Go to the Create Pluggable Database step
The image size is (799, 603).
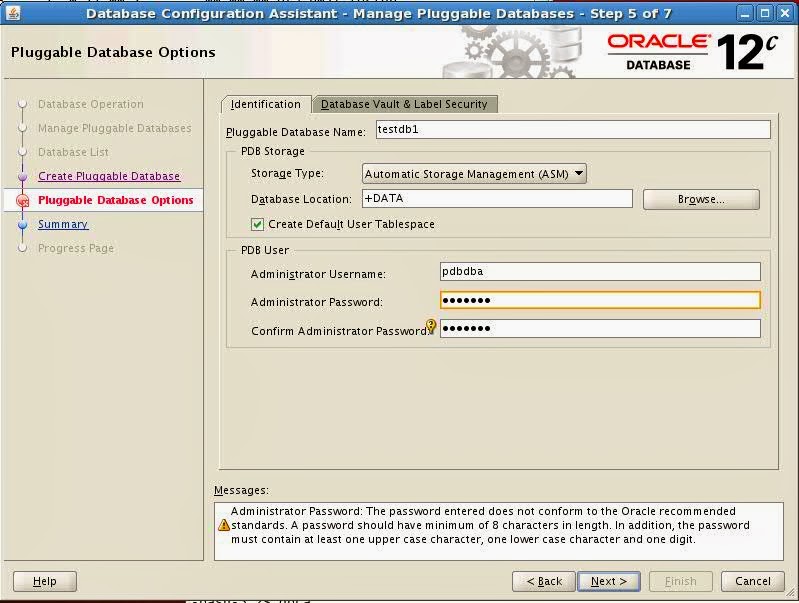click(x=109, y=176)
